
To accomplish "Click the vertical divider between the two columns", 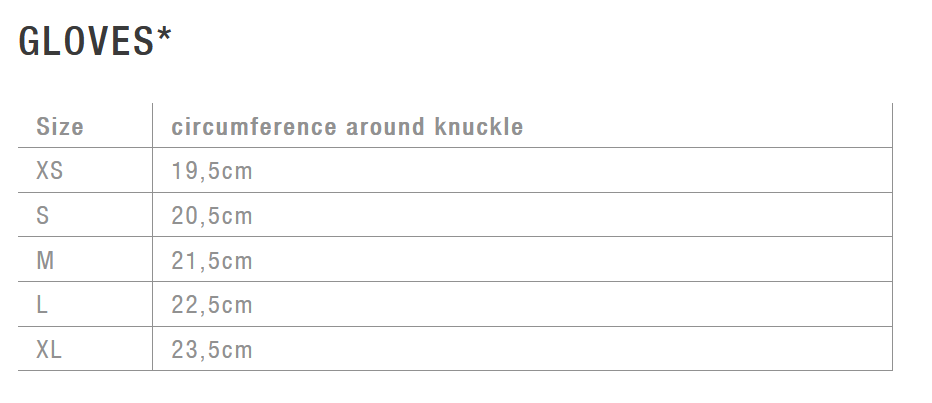I will click(152, 238).
